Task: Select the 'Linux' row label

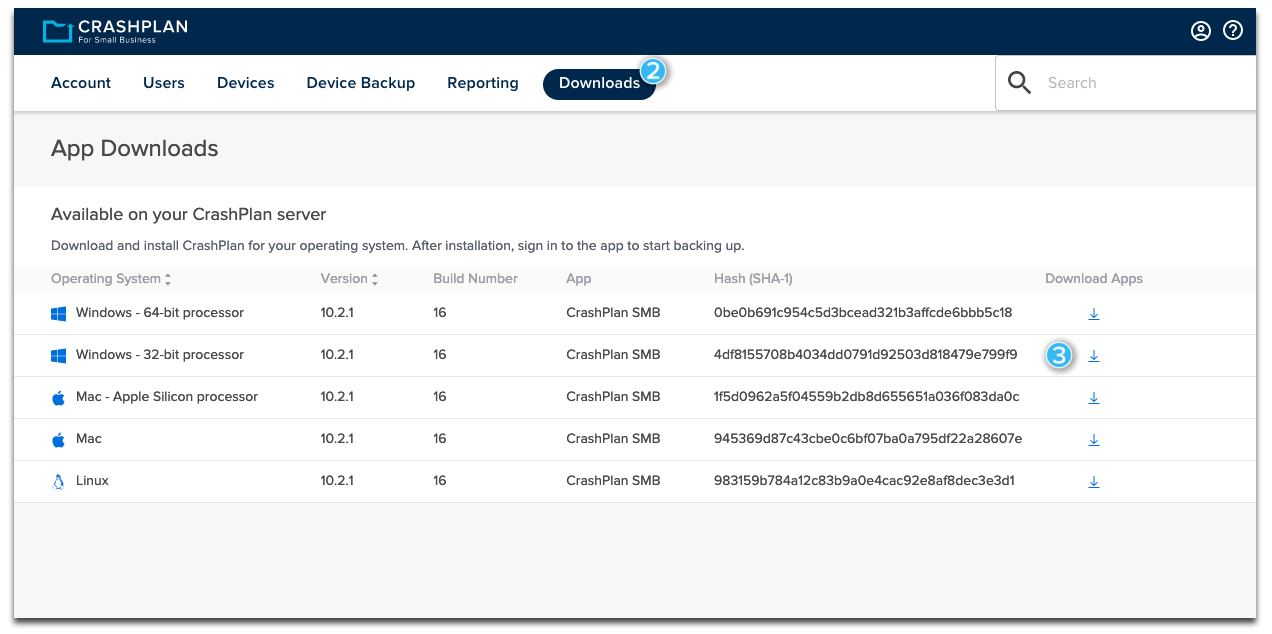Action: [92, 481]
